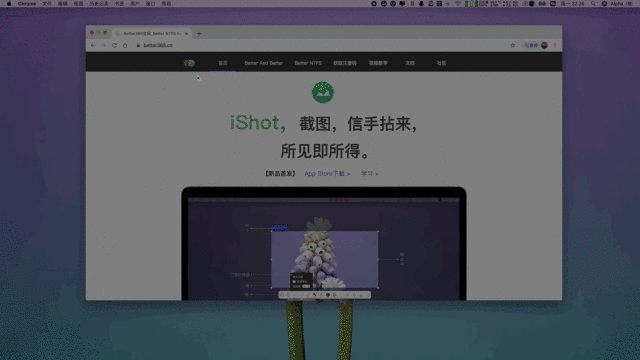Bookmark this page with the star icon

(x=513, y=45)
